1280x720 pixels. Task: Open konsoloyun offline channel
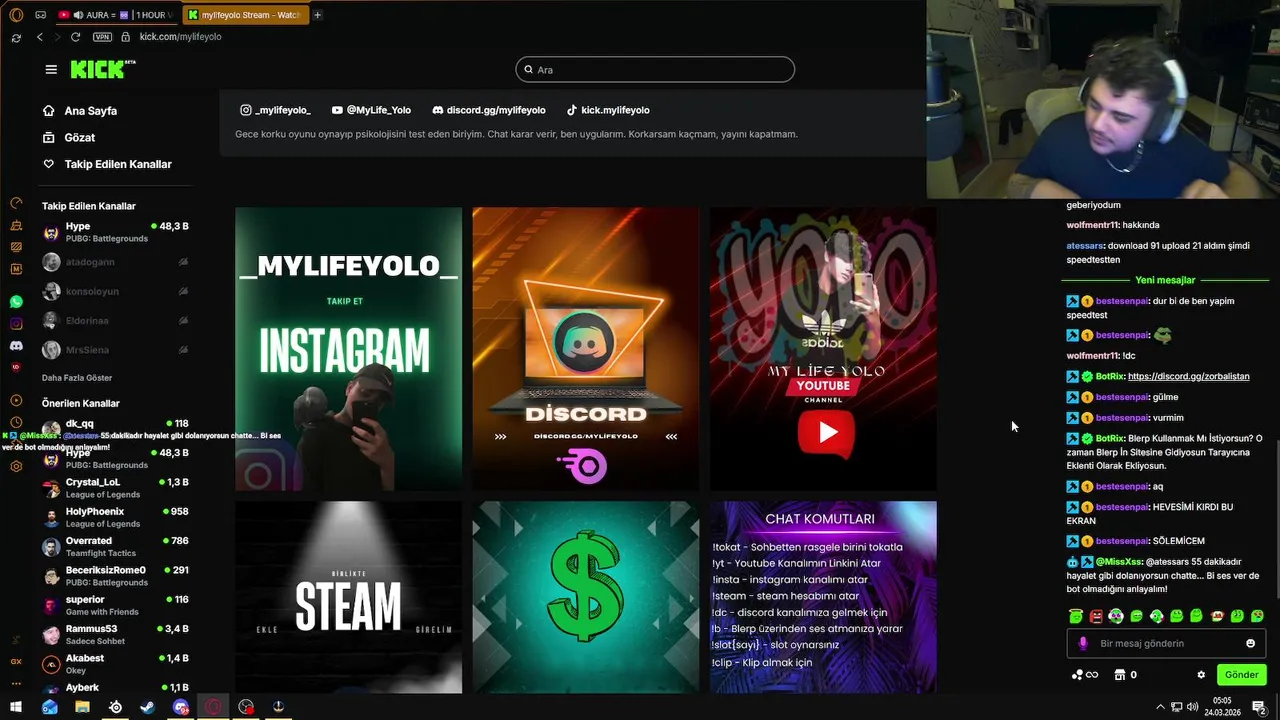point(115,291)
